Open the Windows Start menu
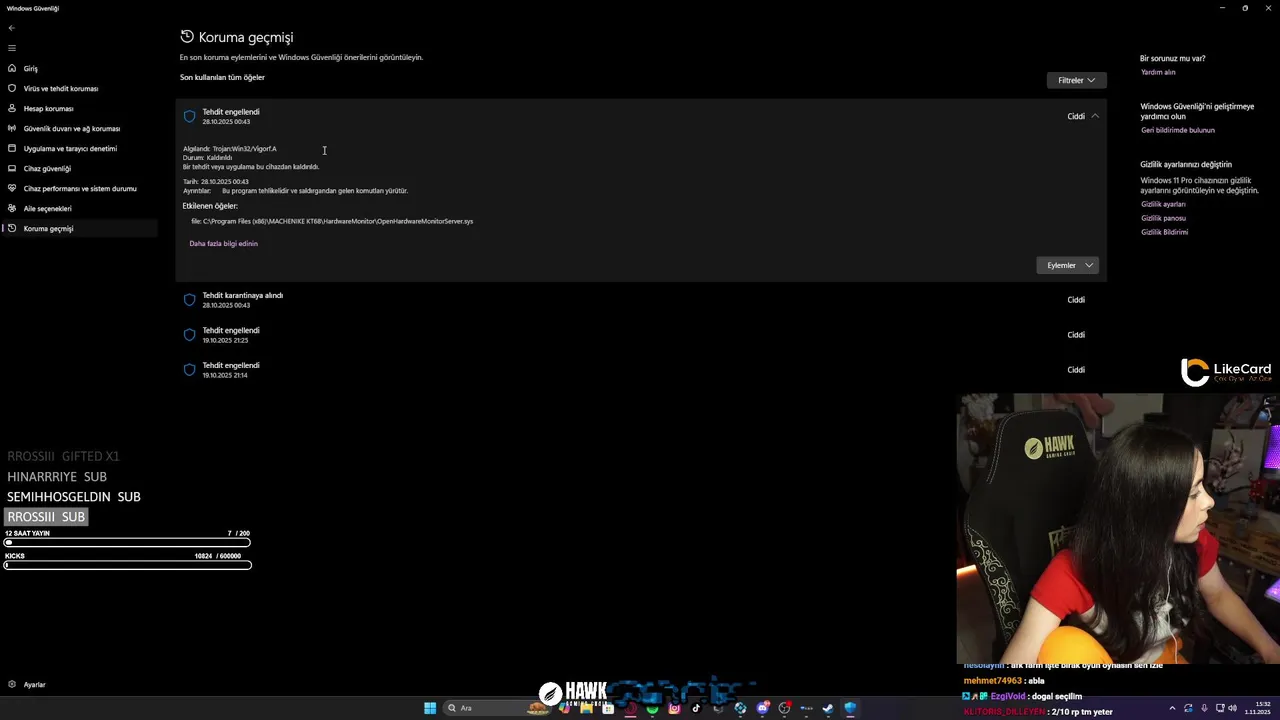This screenshot has width=1280, height=720. (430, 708)
